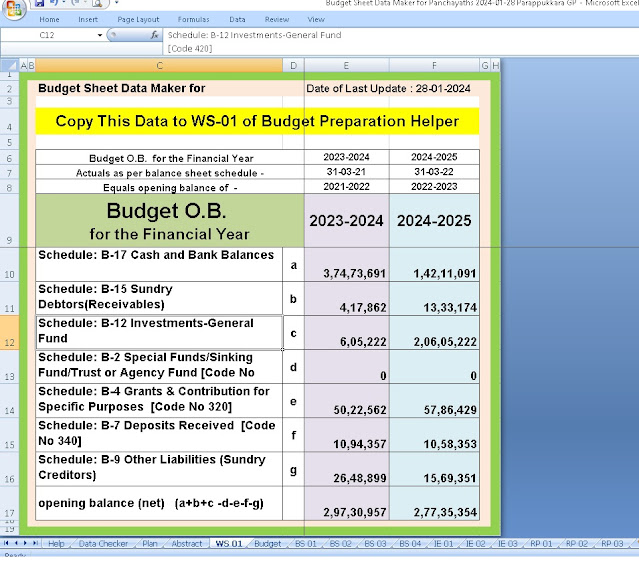The height and width of the screenshot is (566, 639).
Task: Open the Formulas ribbon tab
Action: pyautogui.click(x=193, y=19)
